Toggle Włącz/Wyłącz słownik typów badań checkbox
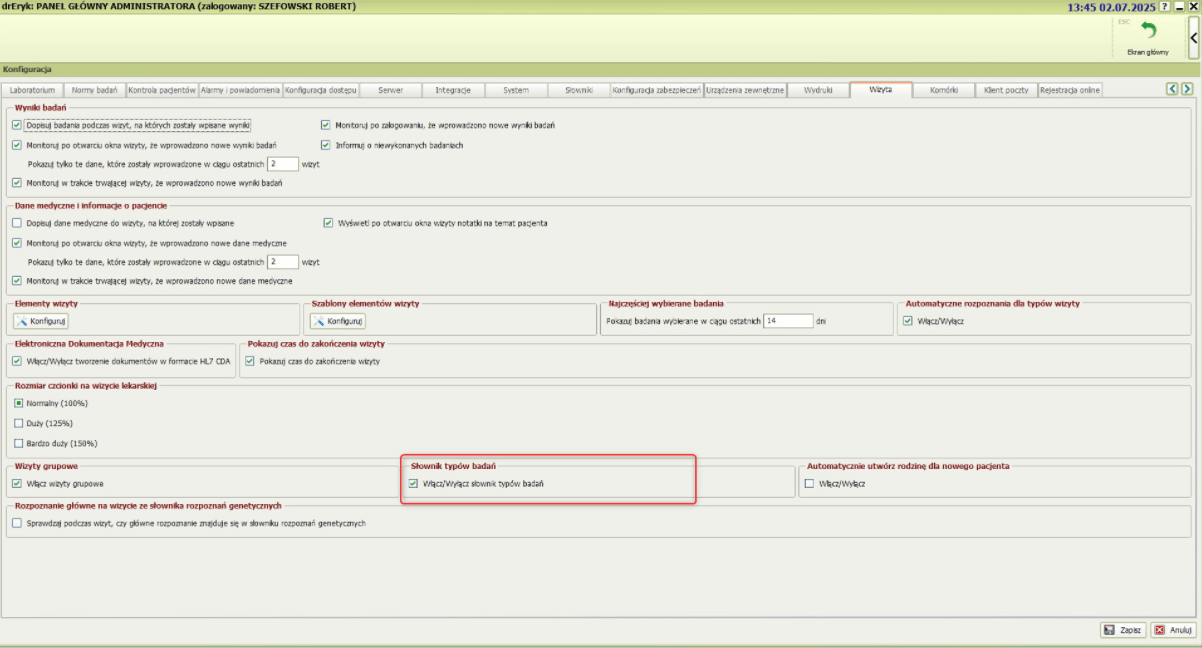Screen dimensions: 1202x648 414,483
